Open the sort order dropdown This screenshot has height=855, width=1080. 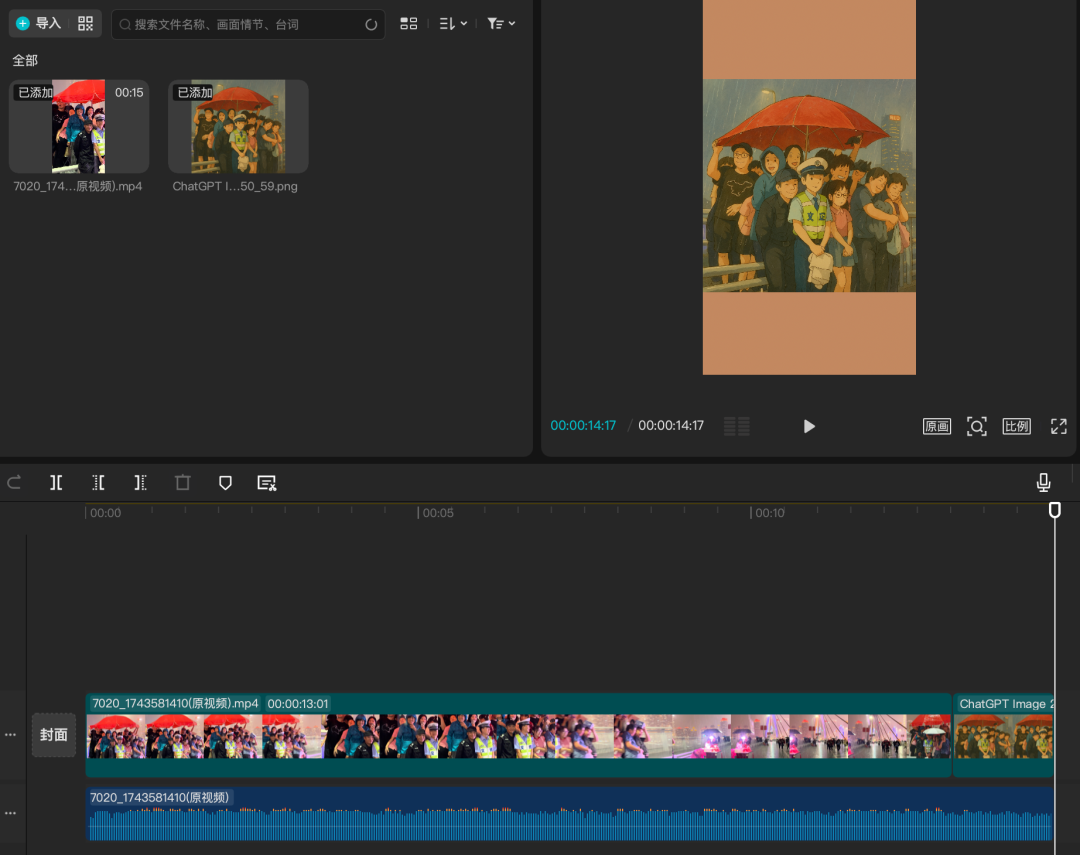[453, 23]
